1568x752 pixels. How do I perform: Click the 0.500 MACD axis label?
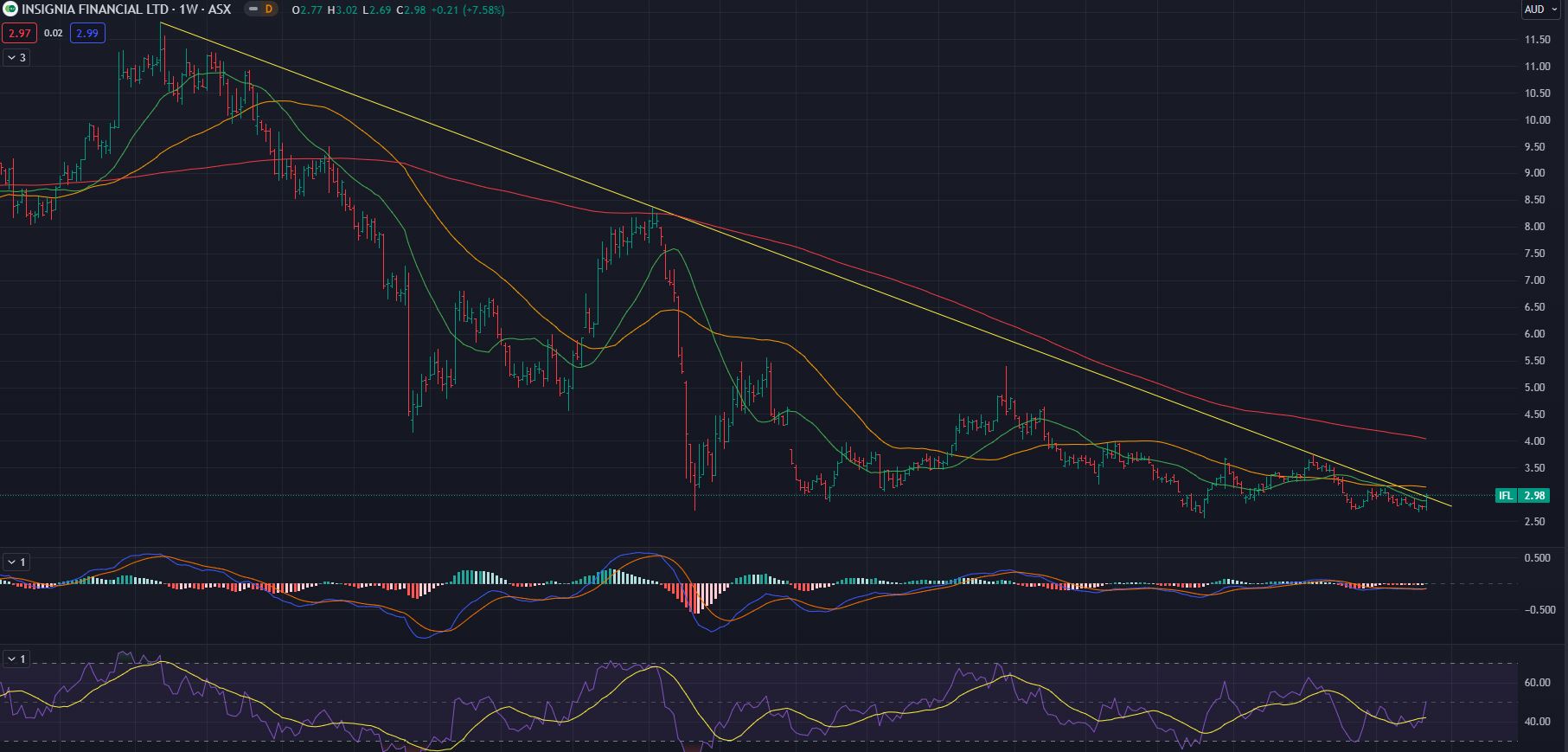(x=1537, y=558)
